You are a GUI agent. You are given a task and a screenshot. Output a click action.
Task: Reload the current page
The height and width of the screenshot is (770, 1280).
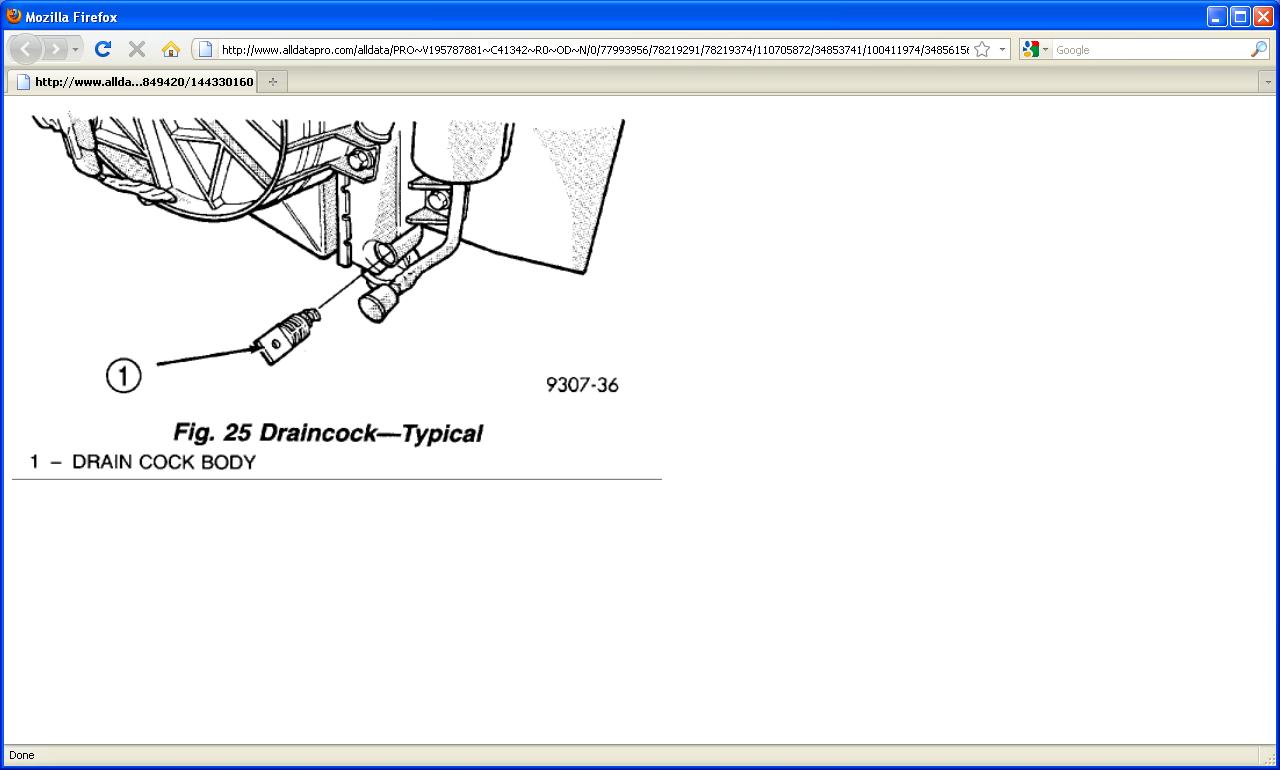pyautogui.click(x=102, y=49)
